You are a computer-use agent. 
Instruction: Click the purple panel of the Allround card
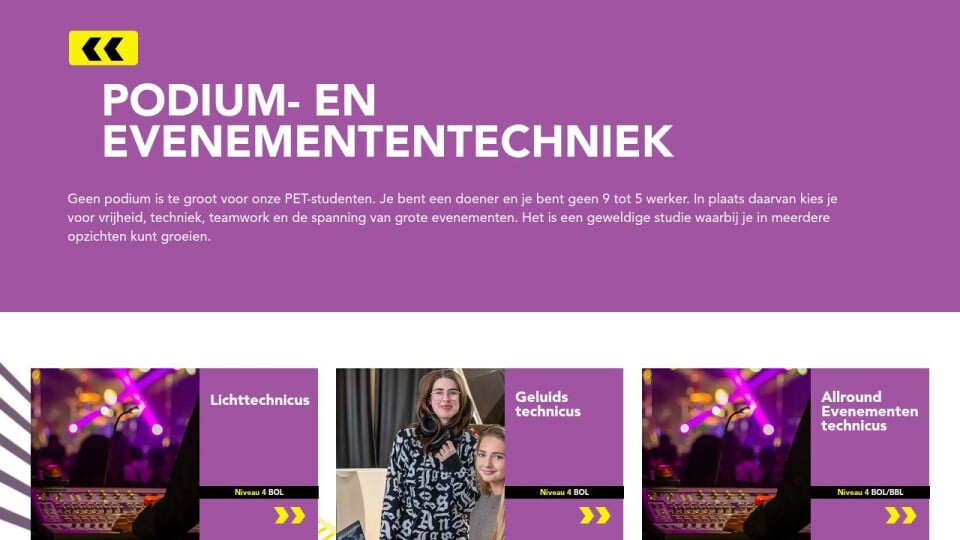click(870, 459)
